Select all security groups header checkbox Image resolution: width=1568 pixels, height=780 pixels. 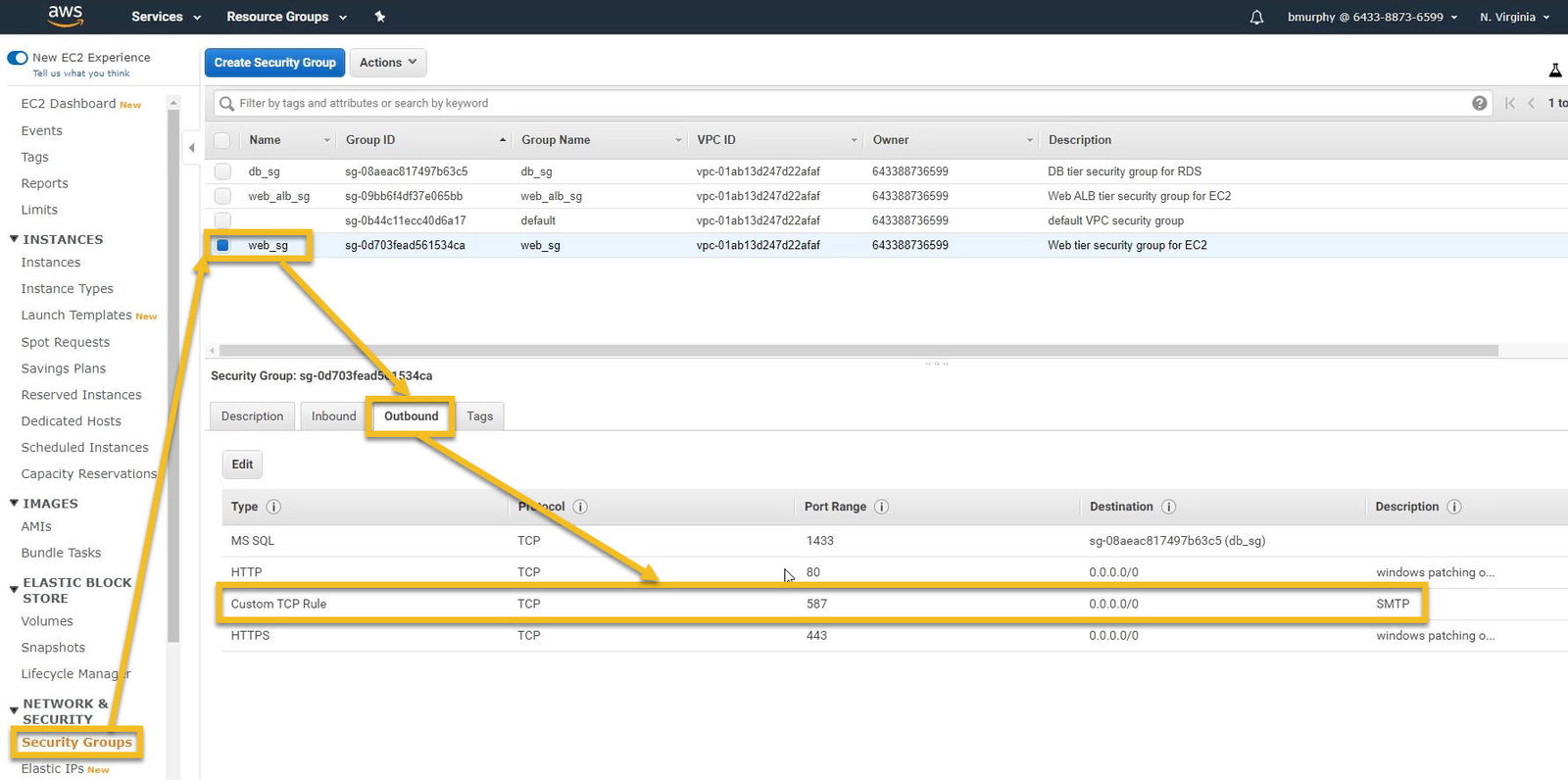pos(222,140)
